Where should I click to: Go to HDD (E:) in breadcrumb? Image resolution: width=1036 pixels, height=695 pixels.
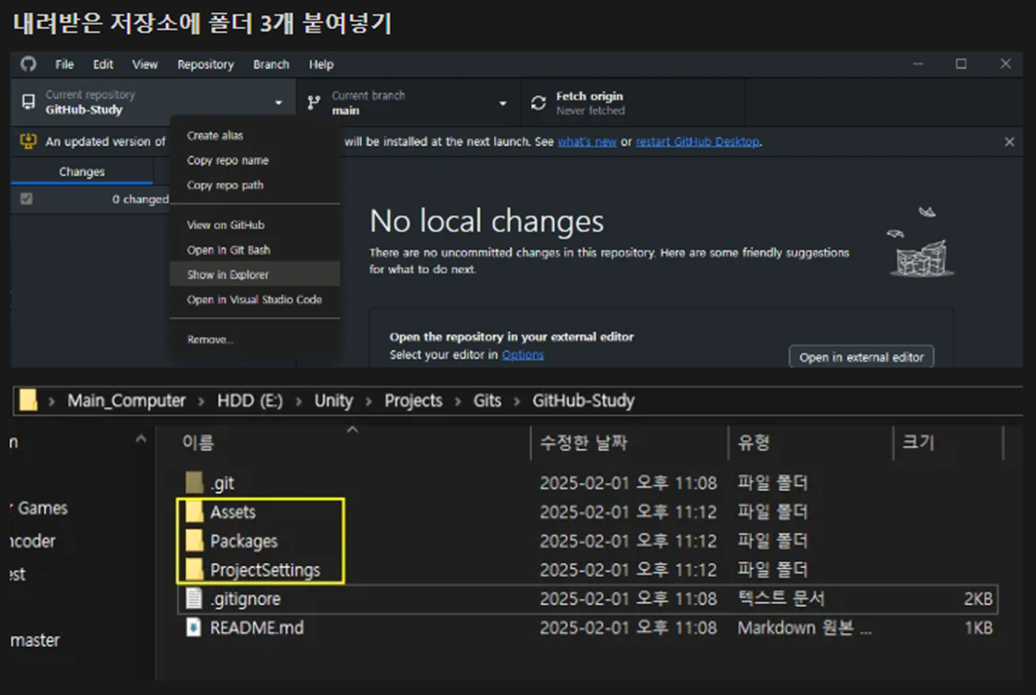point(250,401)
